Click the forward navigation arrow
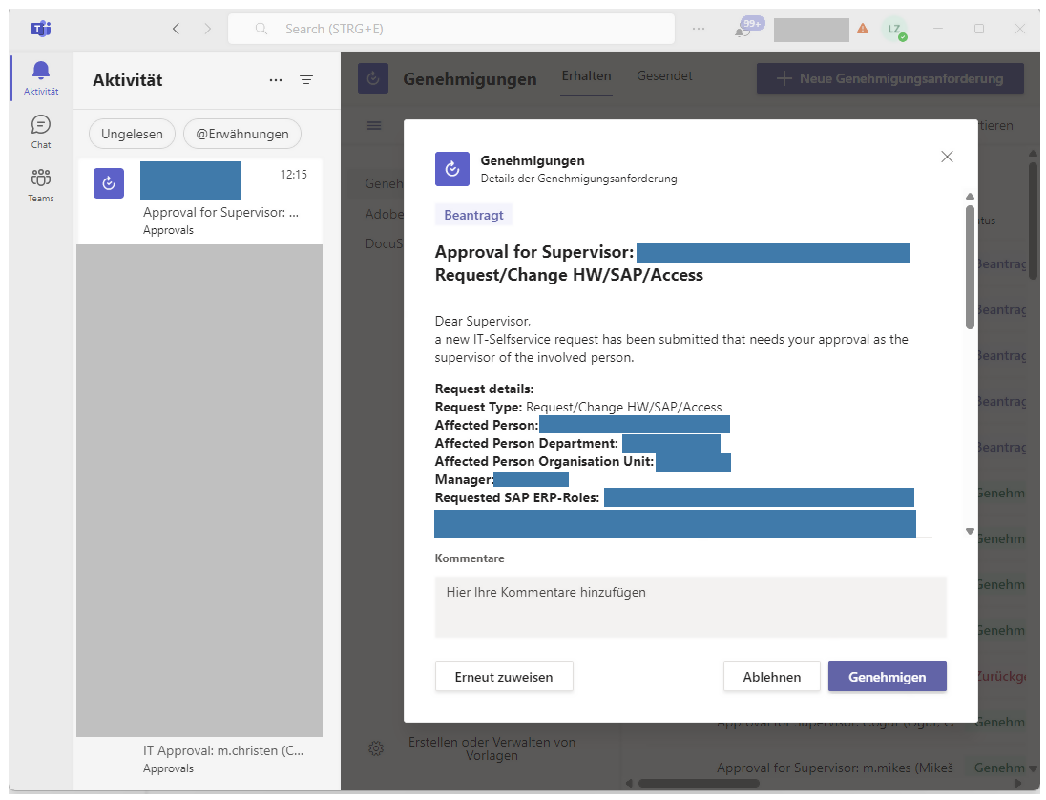Viewport: 1046px width, 800px height. pyautogui.click(x=208, y=29)
